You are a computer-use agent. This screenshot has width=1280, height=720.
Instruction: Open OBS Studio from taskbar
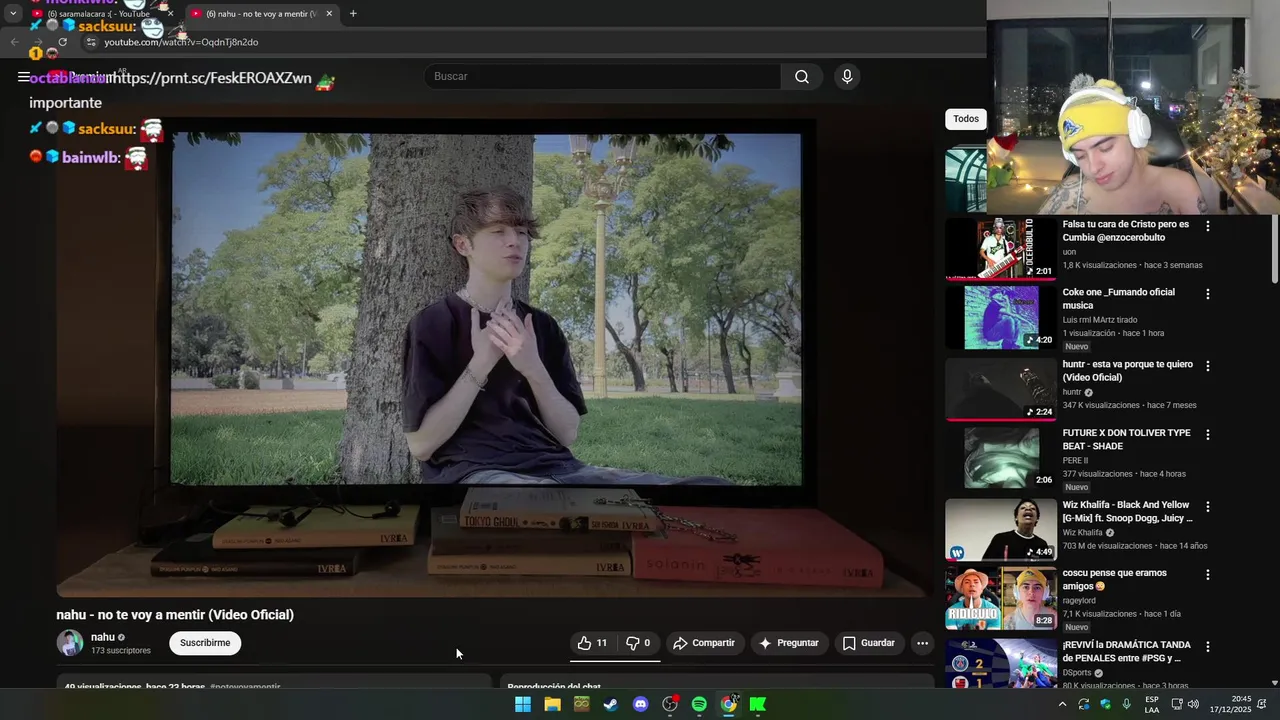point(670,704)
